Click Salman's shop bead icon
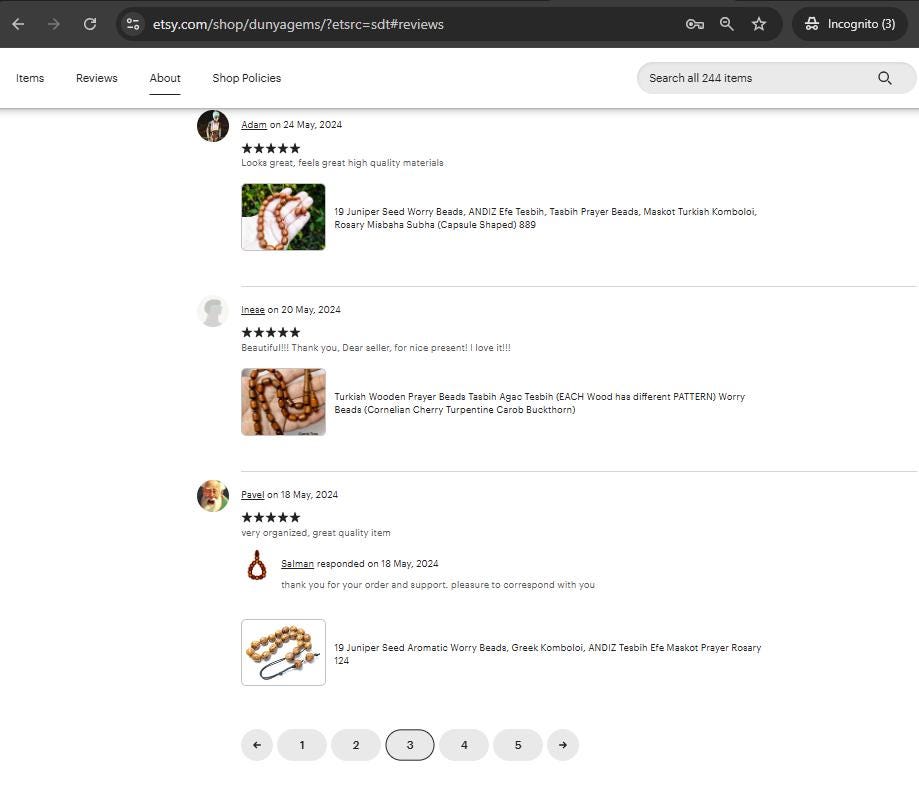The image size is (919, 801). point(257,565)
